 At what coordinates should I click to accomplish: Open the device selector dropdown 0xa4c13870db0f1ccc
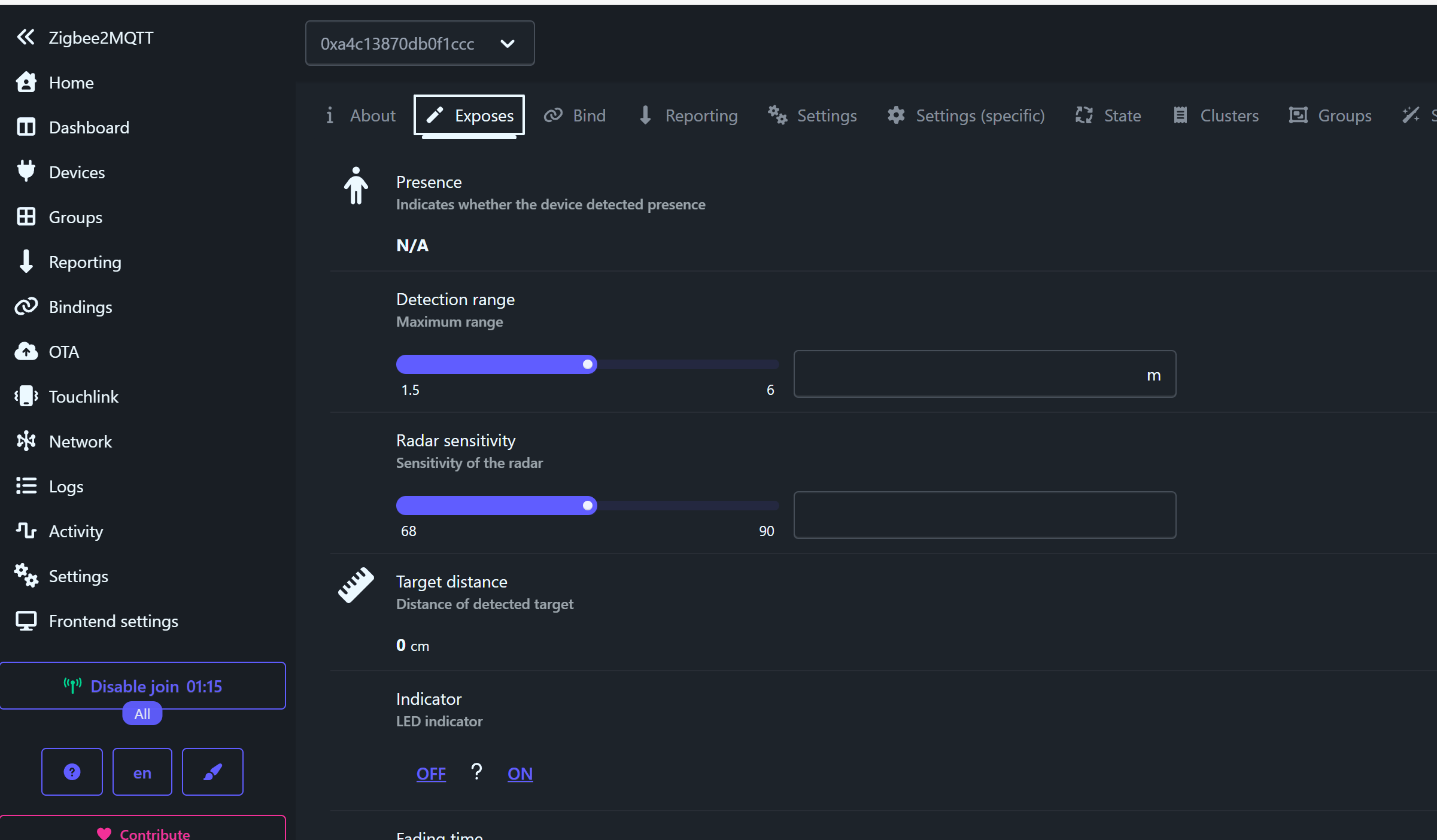click(420, 44)
